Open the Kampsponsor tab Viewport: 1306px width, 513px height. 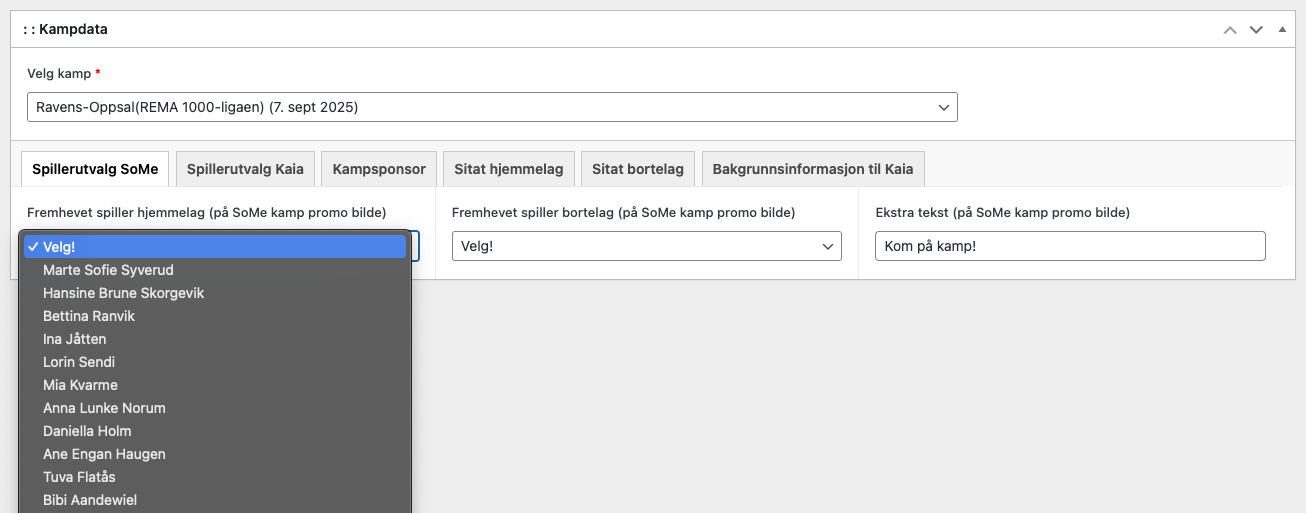click(x=379, y=169)
